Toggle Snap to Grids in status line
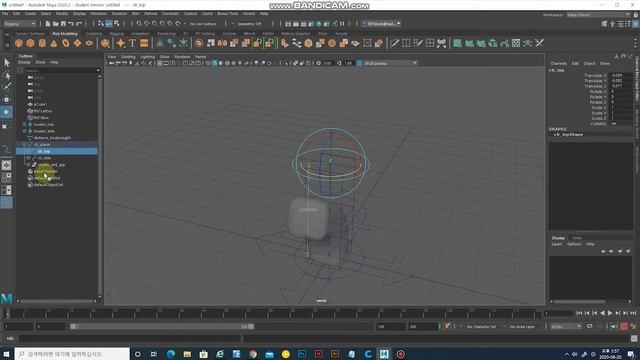The image size is (640, 360). click(x=139, y=24)
